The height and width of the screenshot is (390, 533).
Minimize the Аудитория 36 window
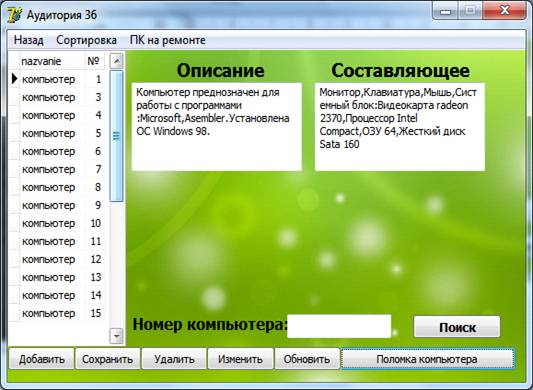pyautogui.click(x=445, y=11)
